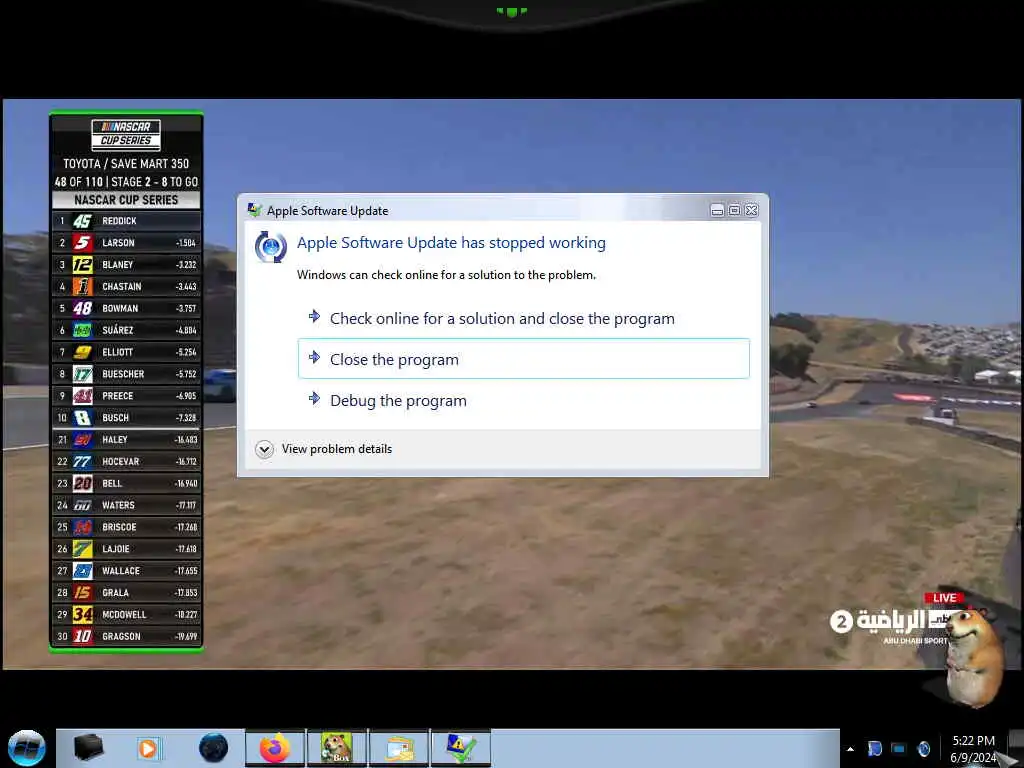Click the Apple Software Update tray icon

click(x=923, y=748)
